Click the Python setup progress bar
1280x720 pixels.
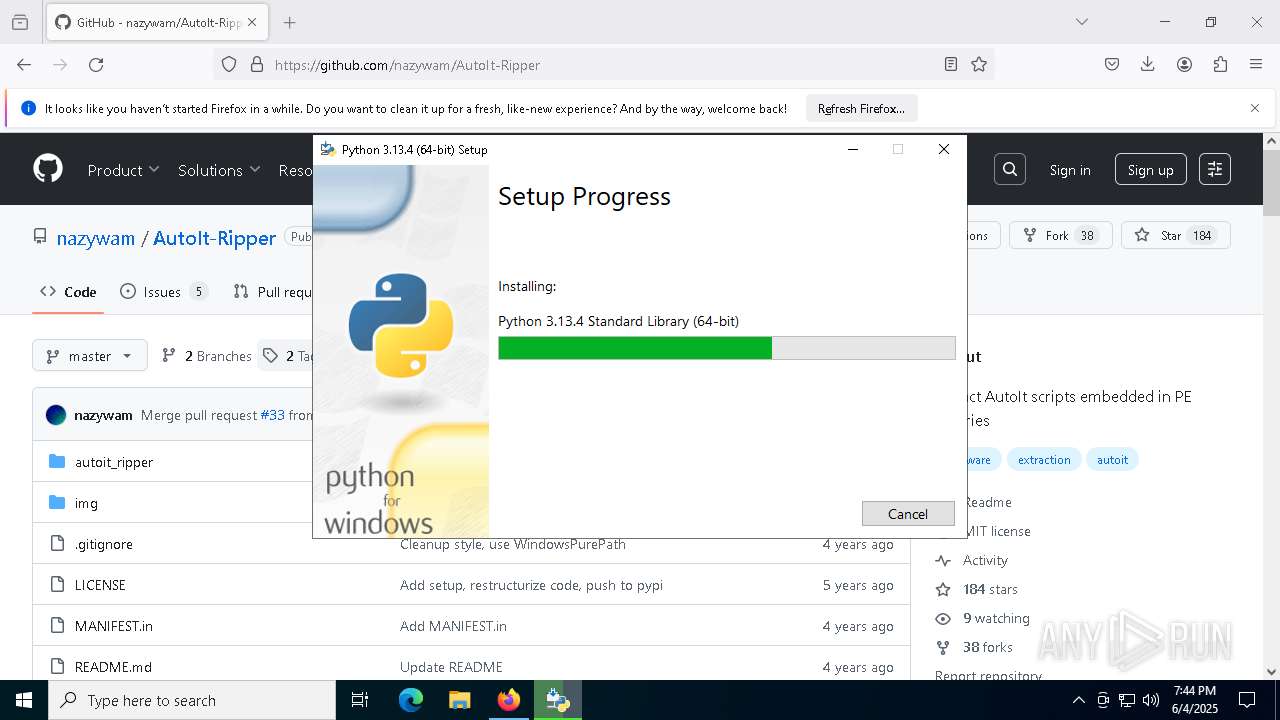727,348
